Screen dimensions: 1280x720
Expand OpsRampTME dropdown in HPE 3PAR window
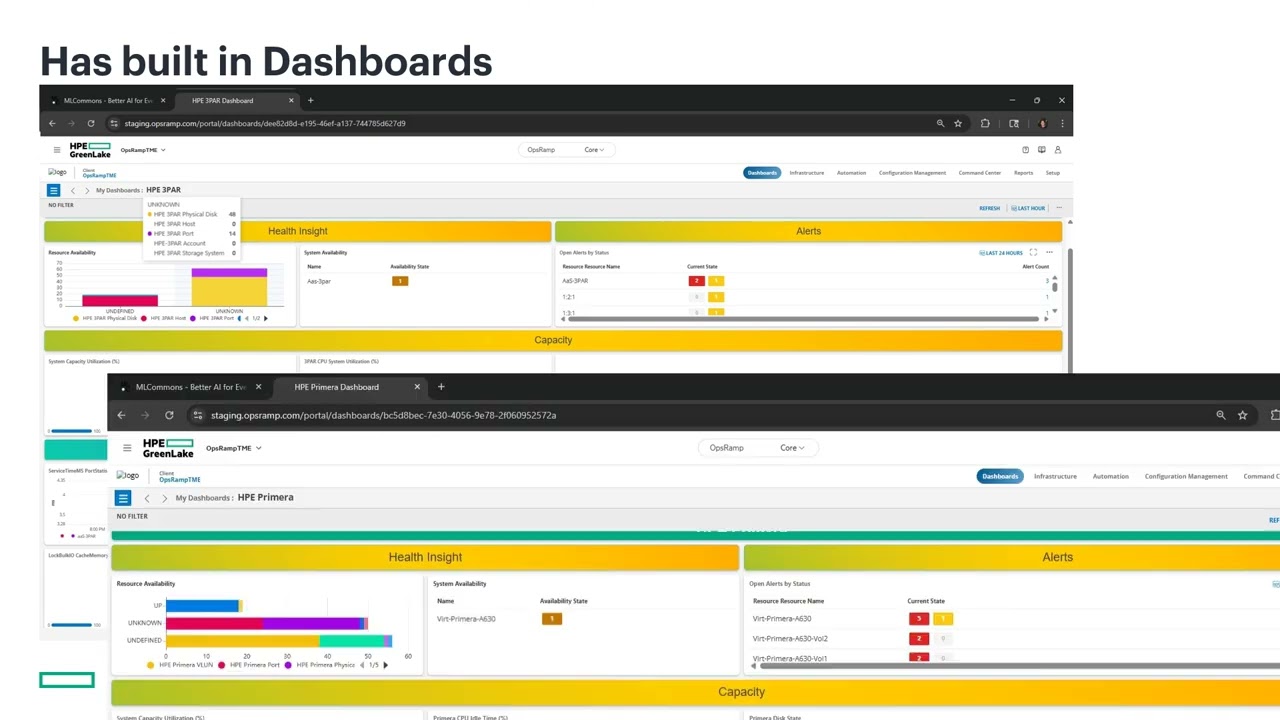pyautogui.click(x=143, y=150)
